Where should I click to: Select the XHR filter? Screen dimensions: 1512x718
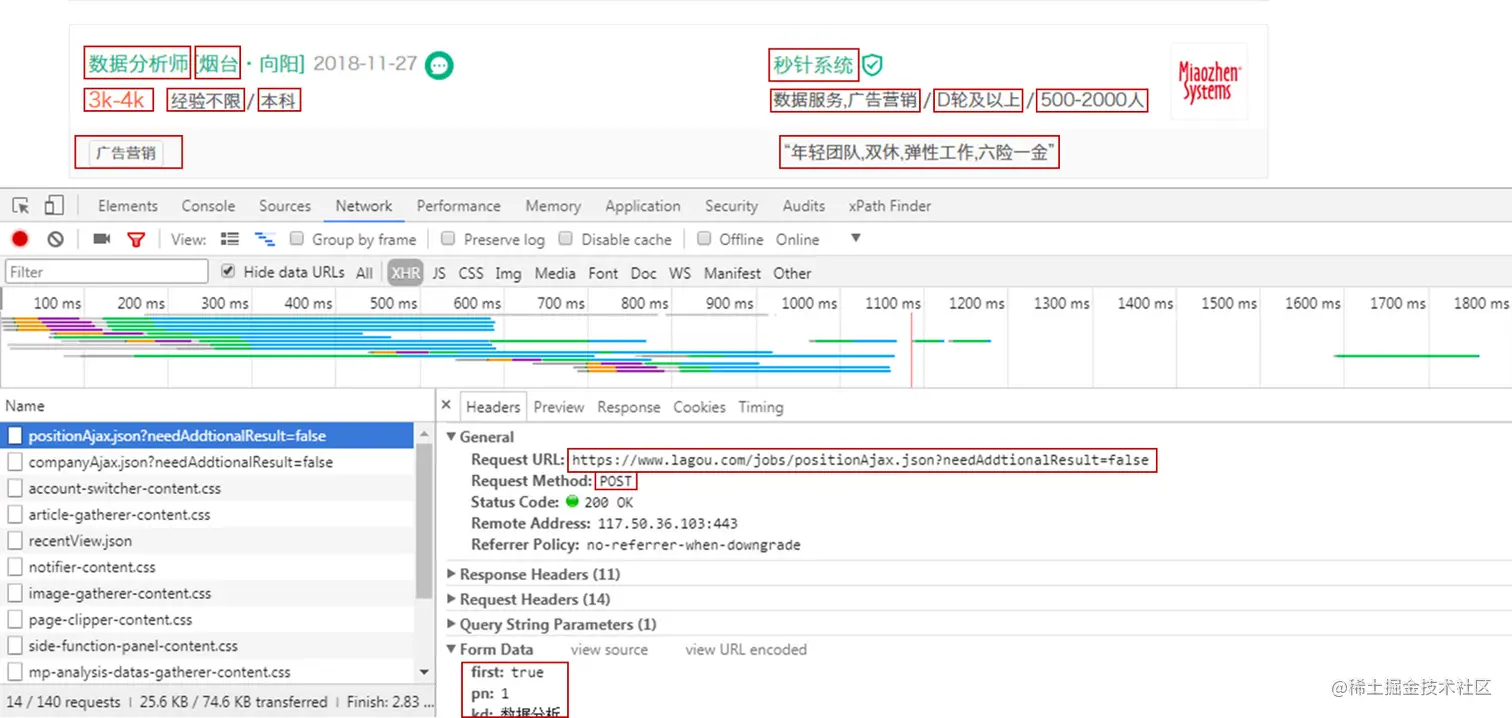(x=406, y=273)
